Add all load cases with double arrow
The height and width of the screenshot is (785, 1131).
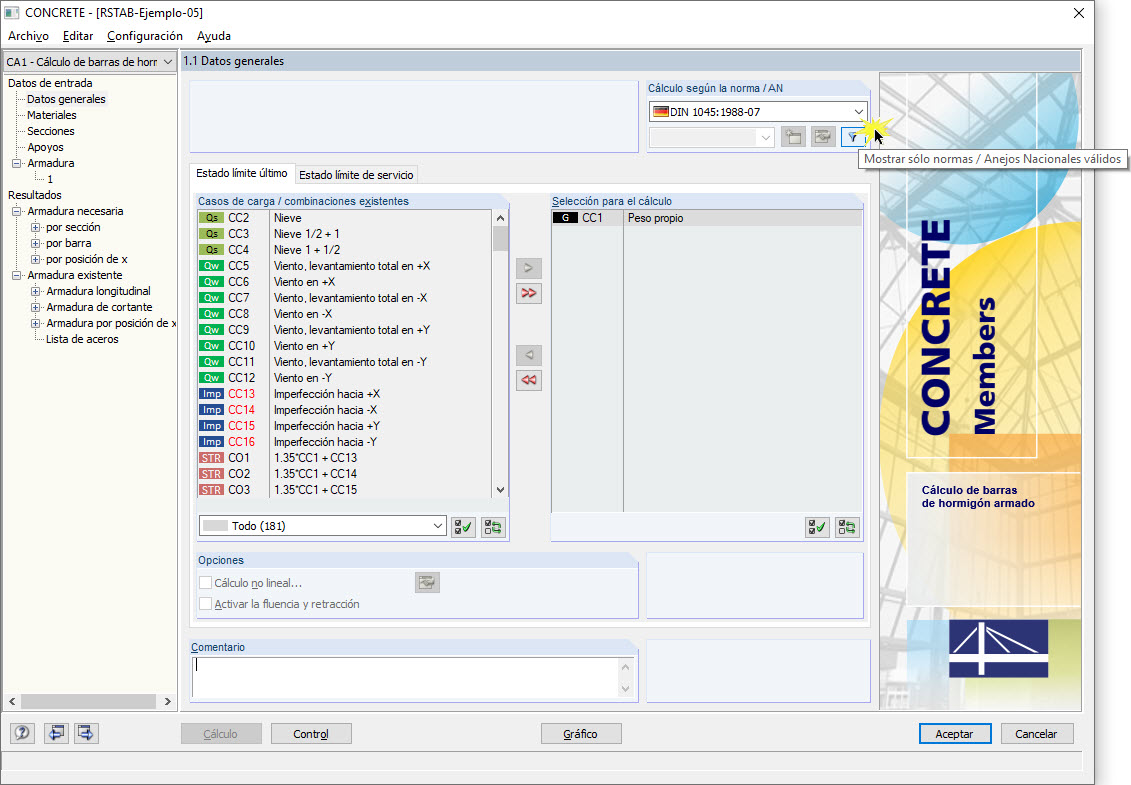[x=529, y=293]
